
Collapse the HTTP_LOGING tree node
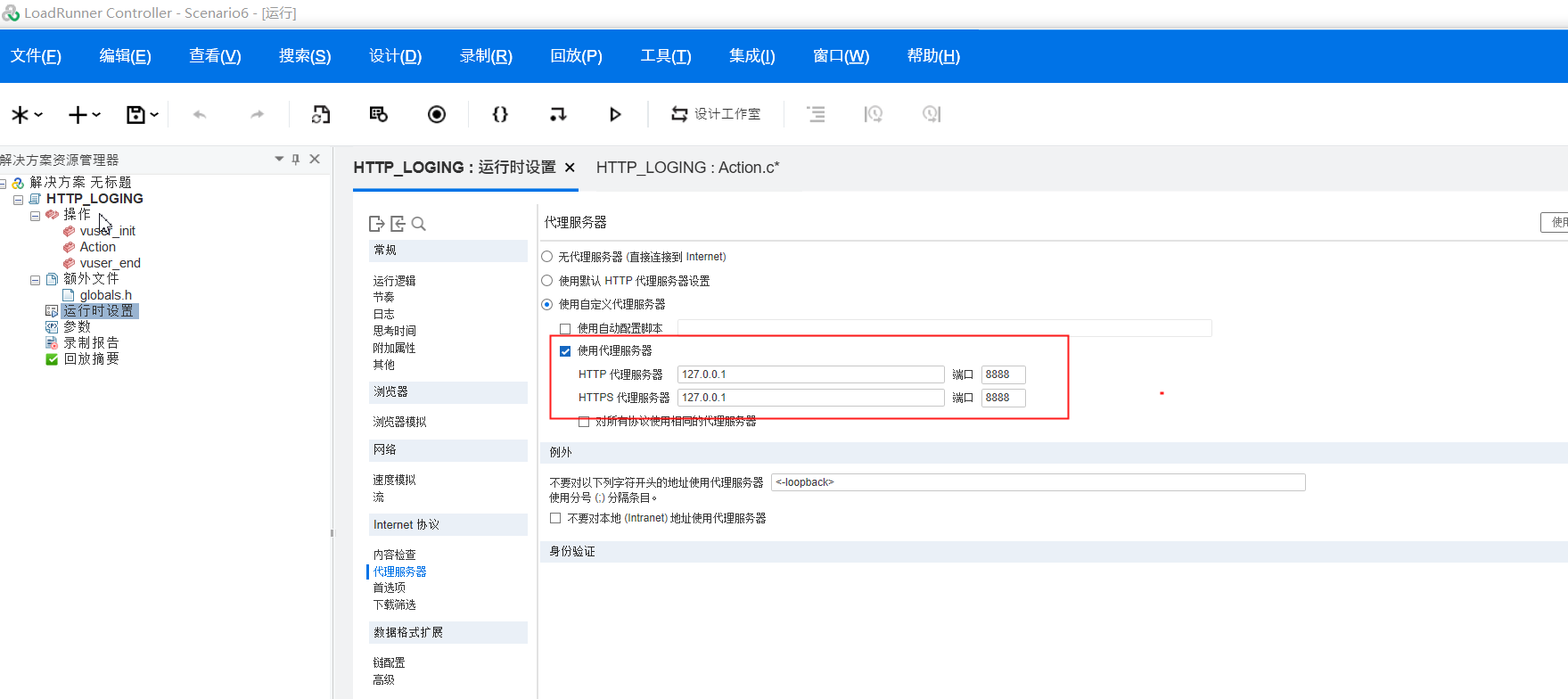pyautogui.click(x=19, y=200)
